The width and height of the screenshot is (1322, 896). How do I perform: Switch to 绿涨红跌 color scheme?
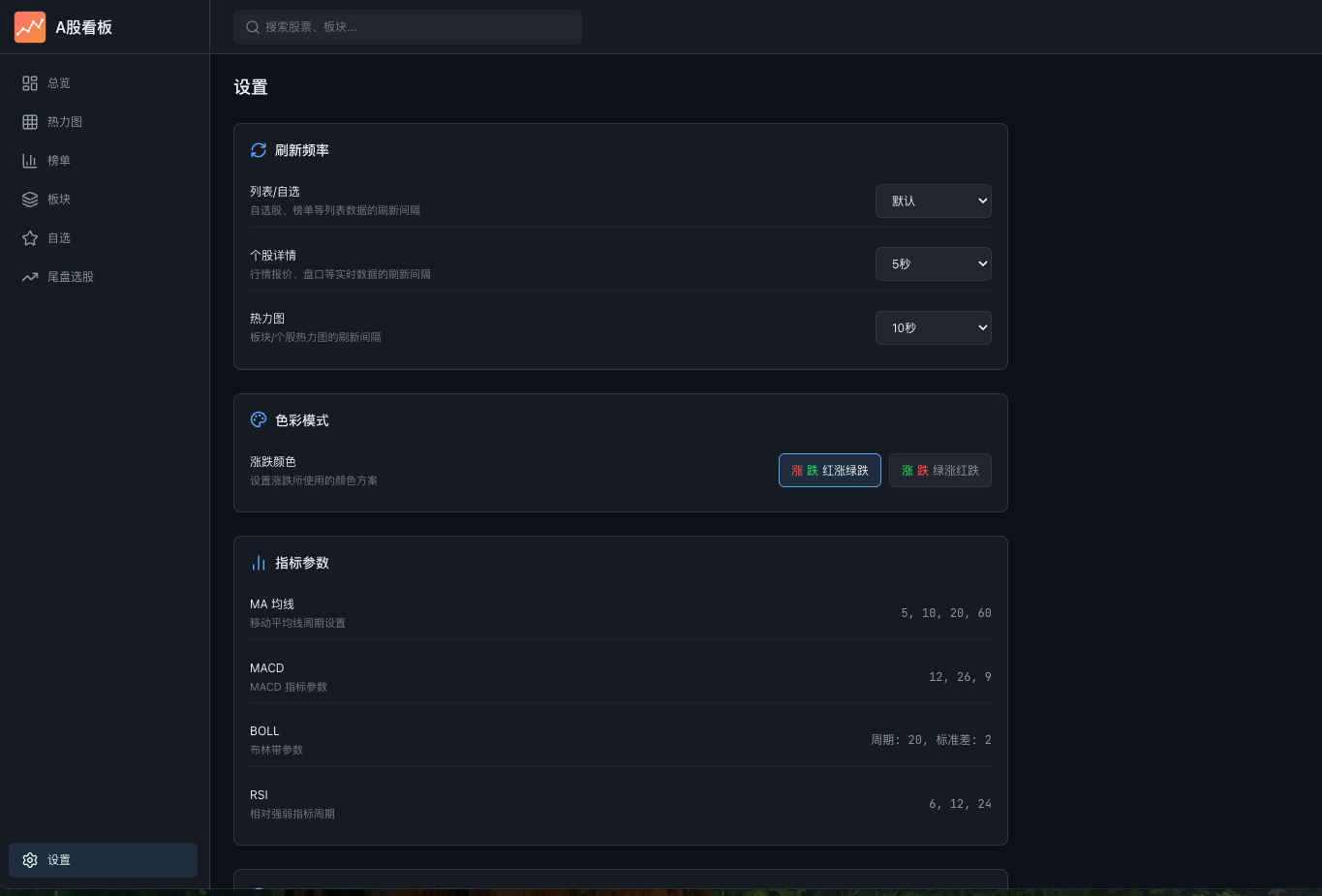[939, 470]
